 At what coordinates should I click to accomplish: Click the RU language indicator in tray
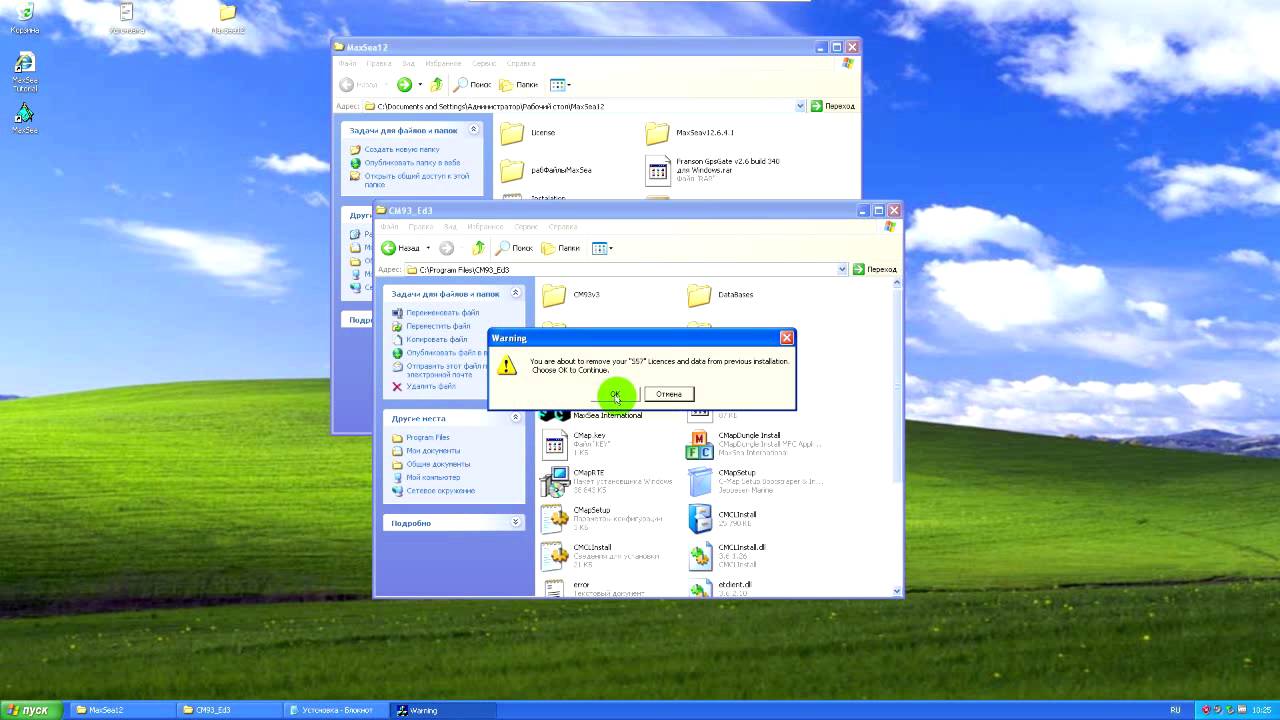point(1175,710)
